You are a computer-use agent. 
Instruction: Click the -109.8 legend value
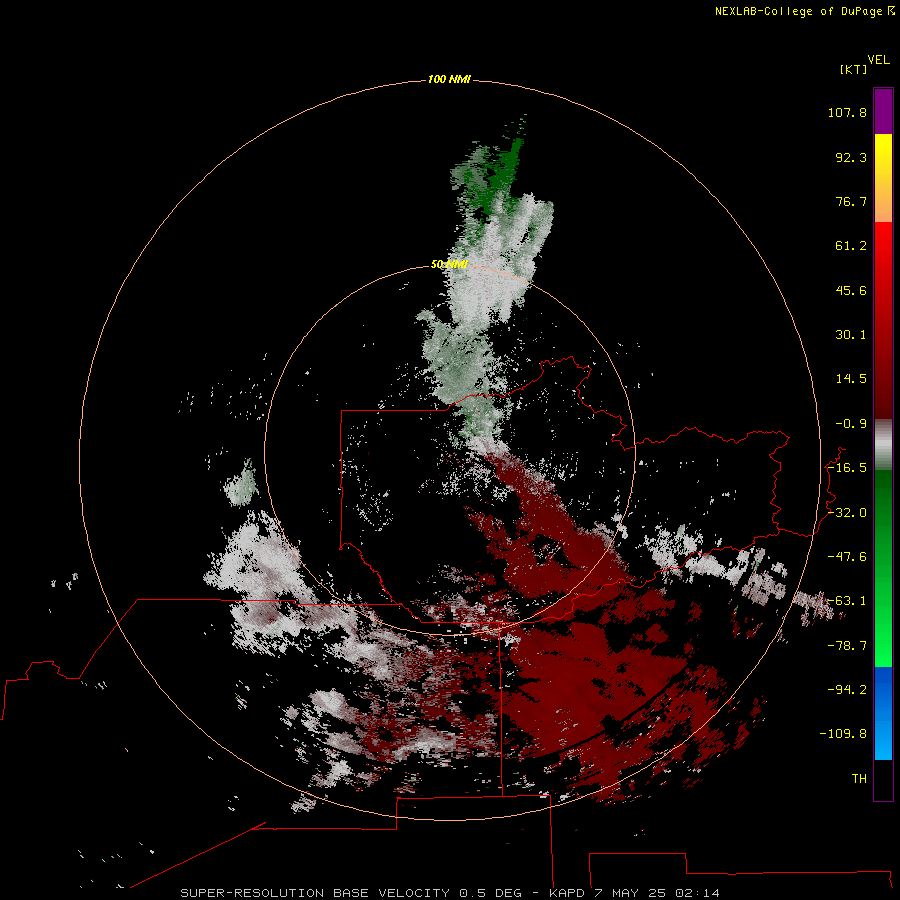(843, 734)
